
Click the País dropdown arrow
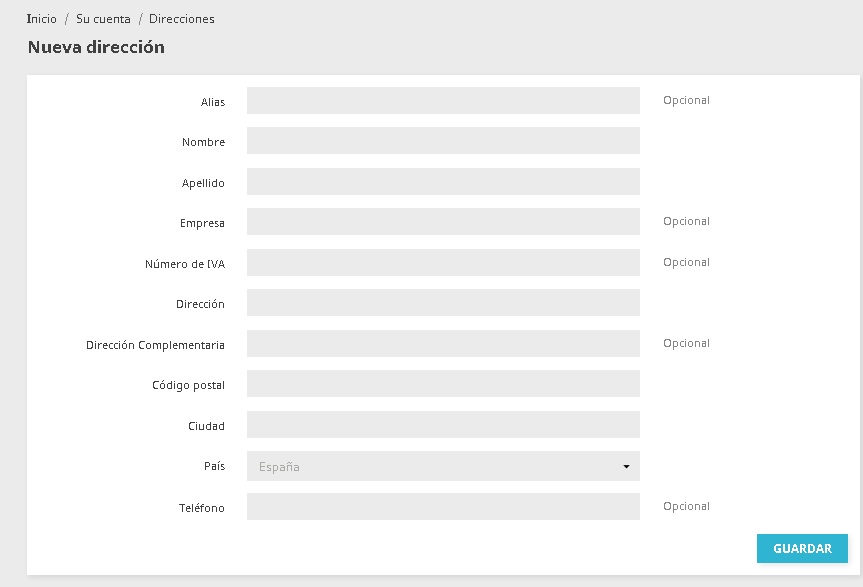(626, 467)
